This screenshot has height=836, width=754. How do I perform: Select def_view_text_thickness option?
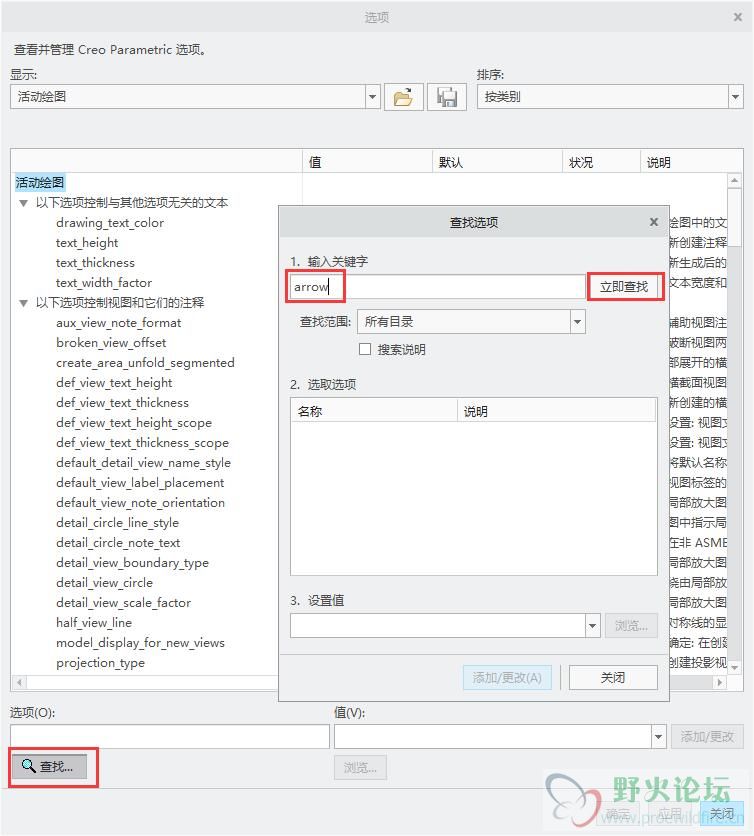(122, 403)
